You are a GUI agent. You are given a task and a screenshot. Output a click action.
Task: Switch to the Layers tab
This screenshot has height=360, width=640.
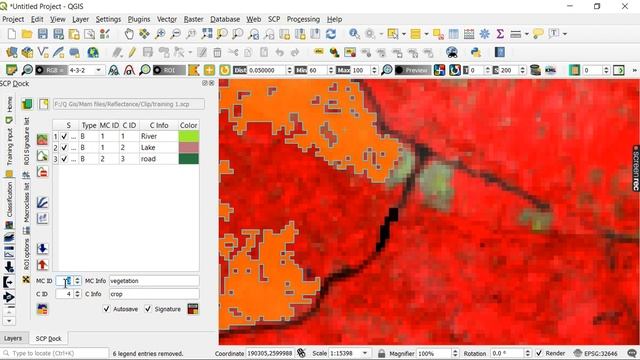click(x=13, y=338)
